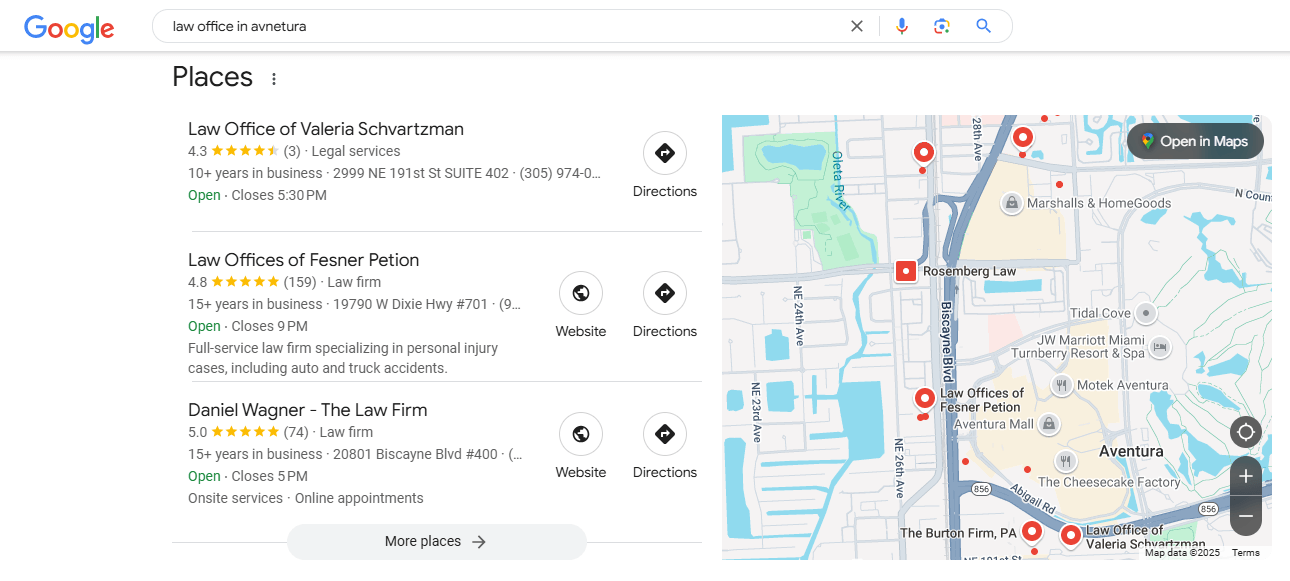Screen dimensions: 1290x581
Task: Click the JW Marriott hotel icon on map
Action: point(1160,347)
